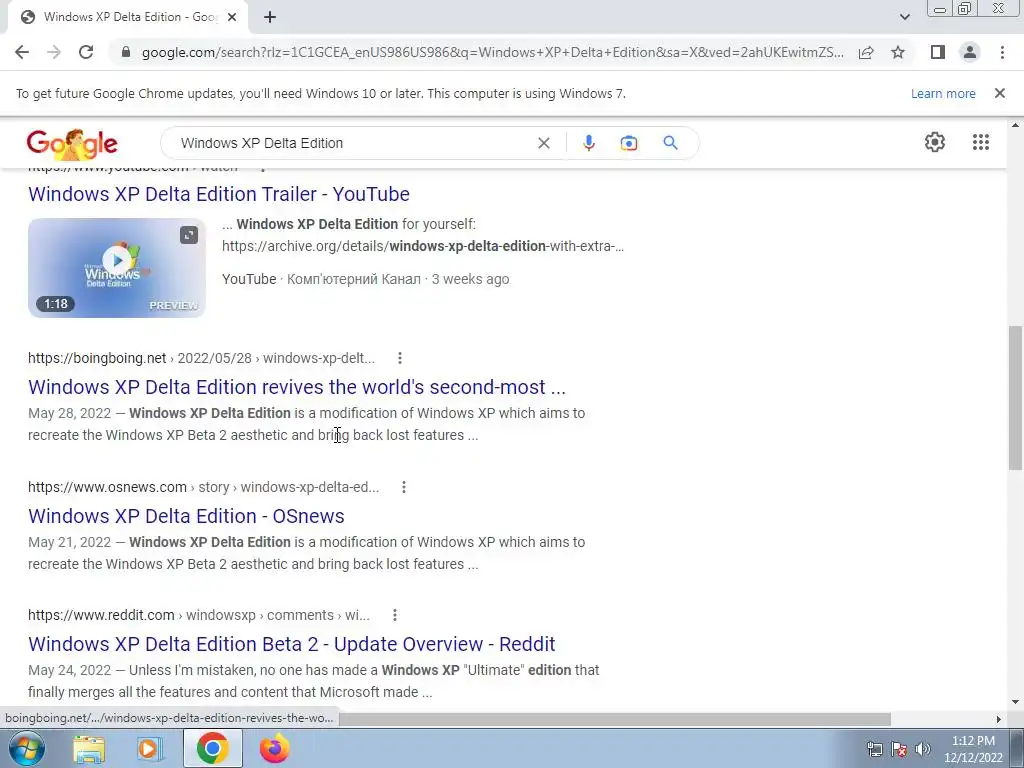This screenshot has height=768, width=1024.
Task: Open the taskbar clock and date
Action: [973, 749]
